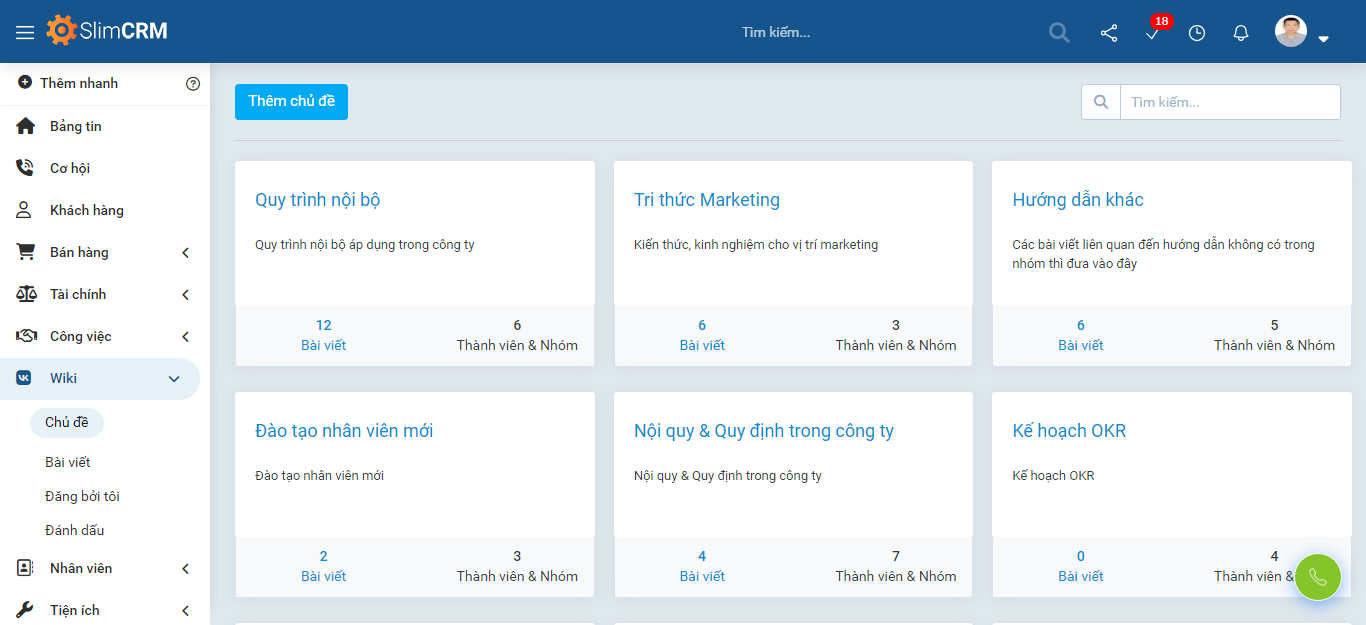Open the user avatar dropdown
1366x625 pixels.
(1301, 33)
